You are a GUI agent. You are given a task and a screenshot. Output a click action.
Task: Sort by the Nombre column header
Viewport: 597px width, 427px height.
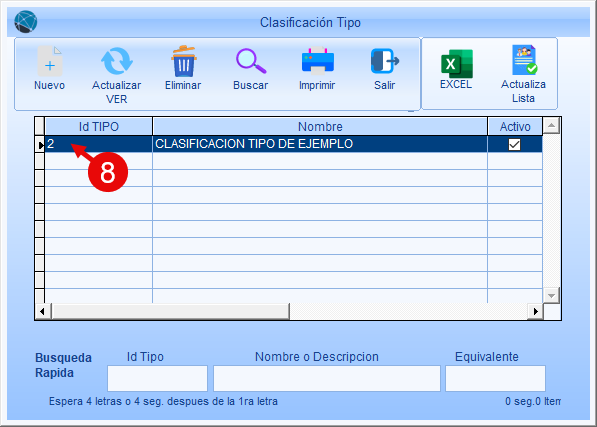[x=320, y=126]
